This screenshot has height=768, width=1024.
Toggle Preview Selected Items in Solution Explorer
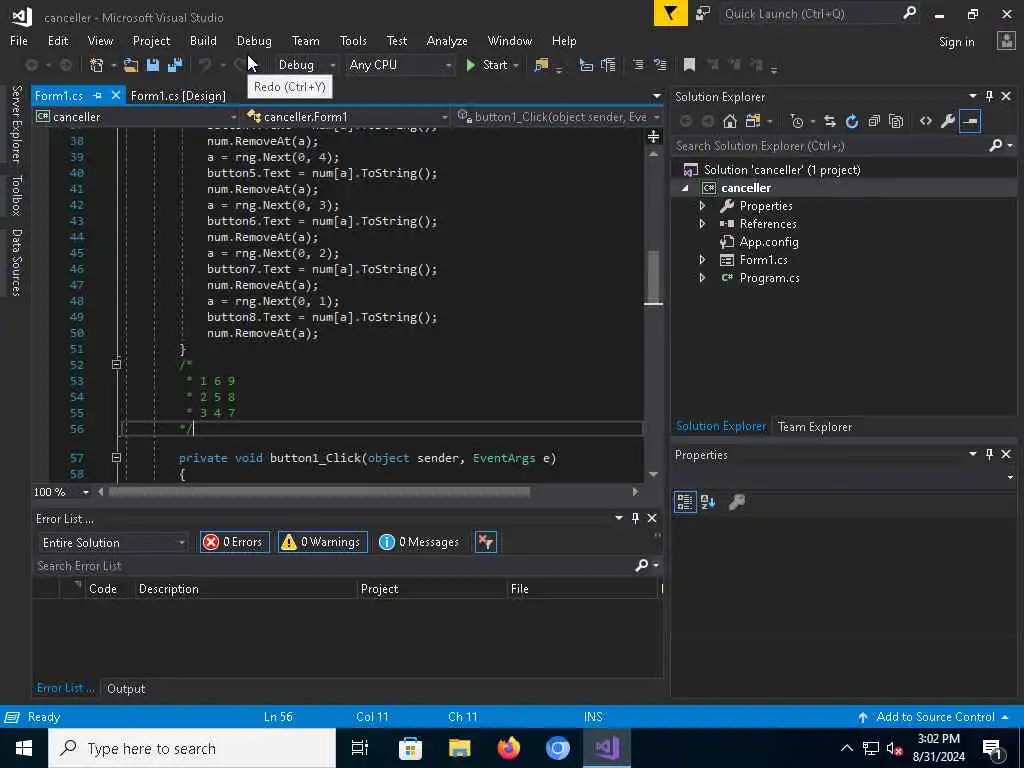(x=970, y=121)
